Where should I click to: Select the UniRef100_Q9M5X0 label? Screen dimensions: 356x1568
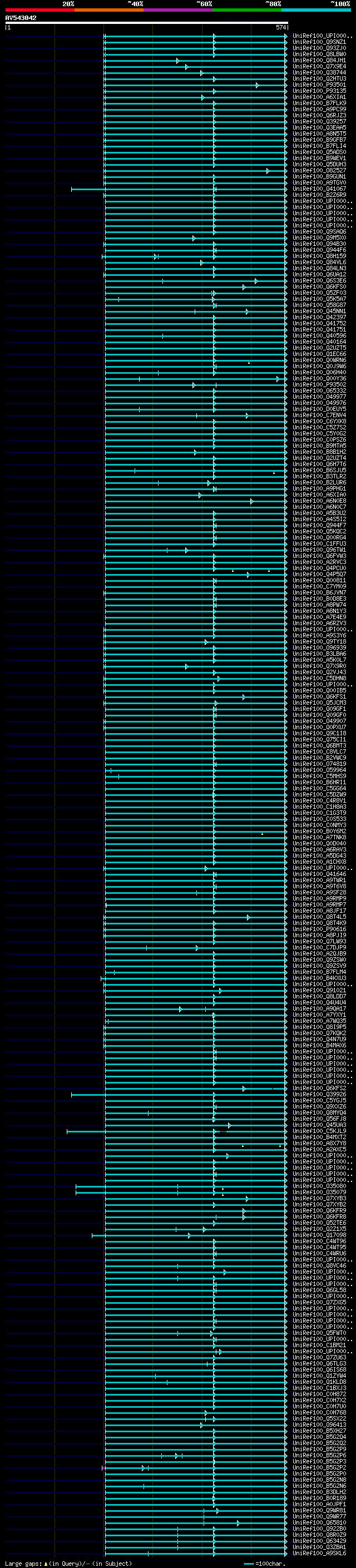click(319, 238)
